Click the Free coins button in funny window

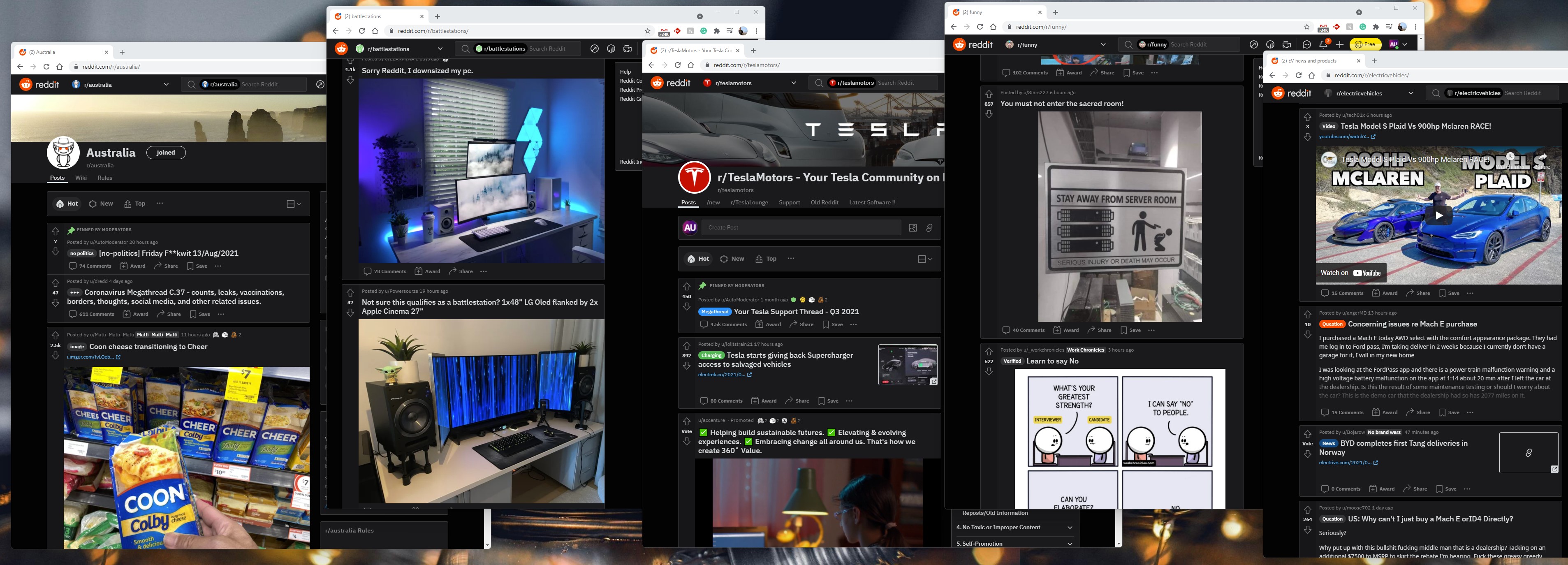[1365, 44]
